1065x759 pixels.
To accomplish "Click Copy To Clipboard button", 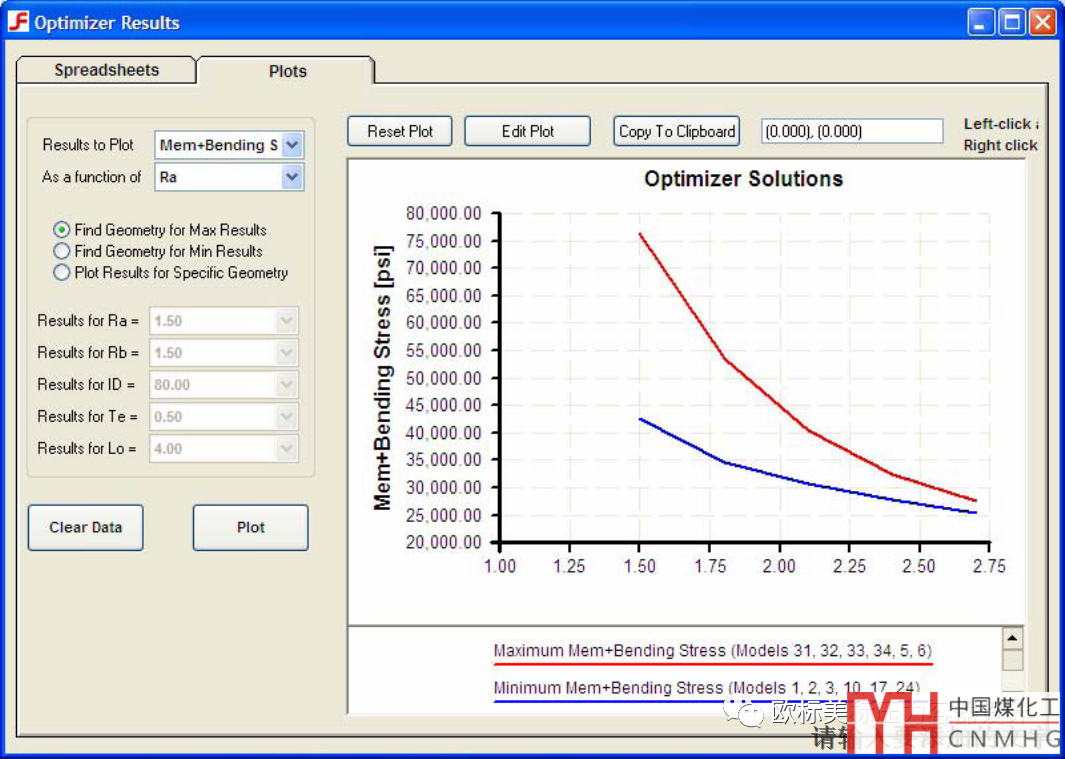I will (677, 131).
